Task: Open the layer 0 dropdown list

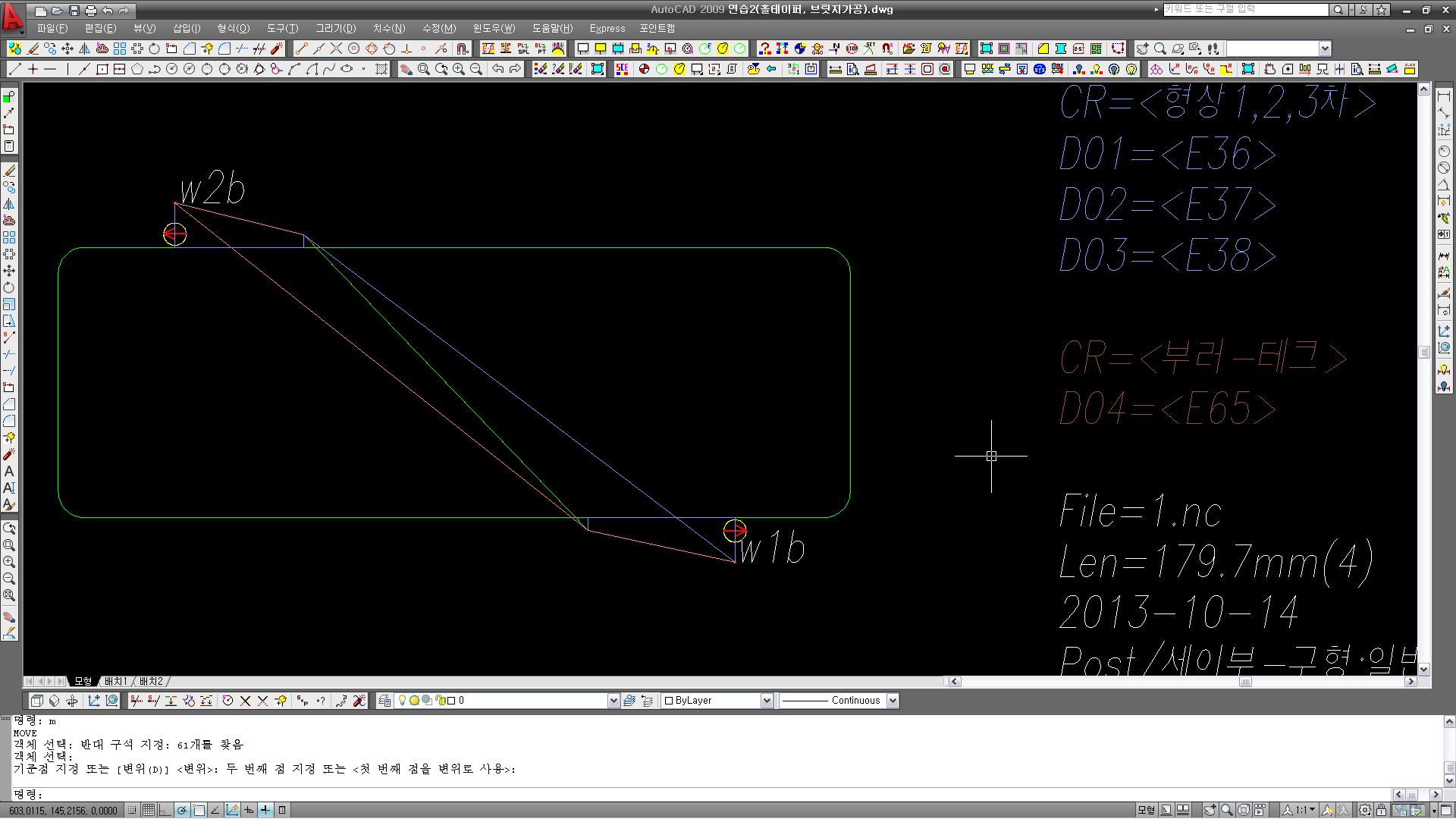Action: (613, 701)
